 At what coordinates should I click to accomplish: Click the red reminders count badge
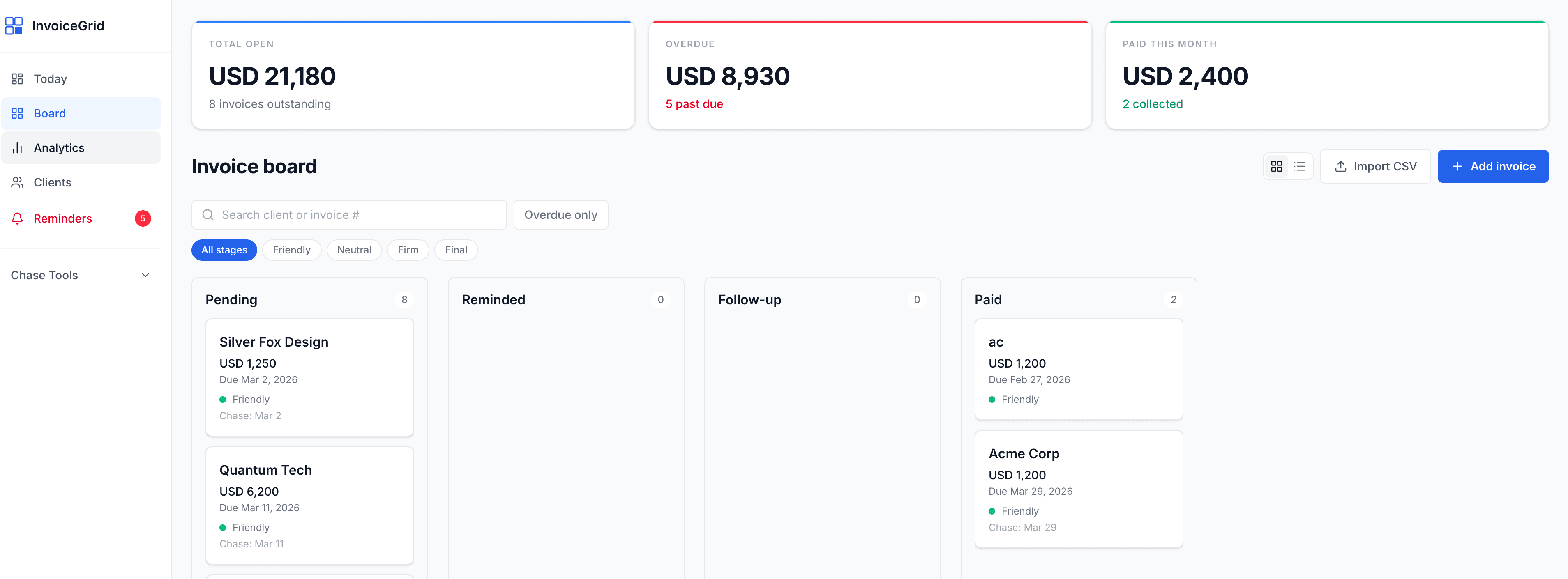tap(143, 218)
